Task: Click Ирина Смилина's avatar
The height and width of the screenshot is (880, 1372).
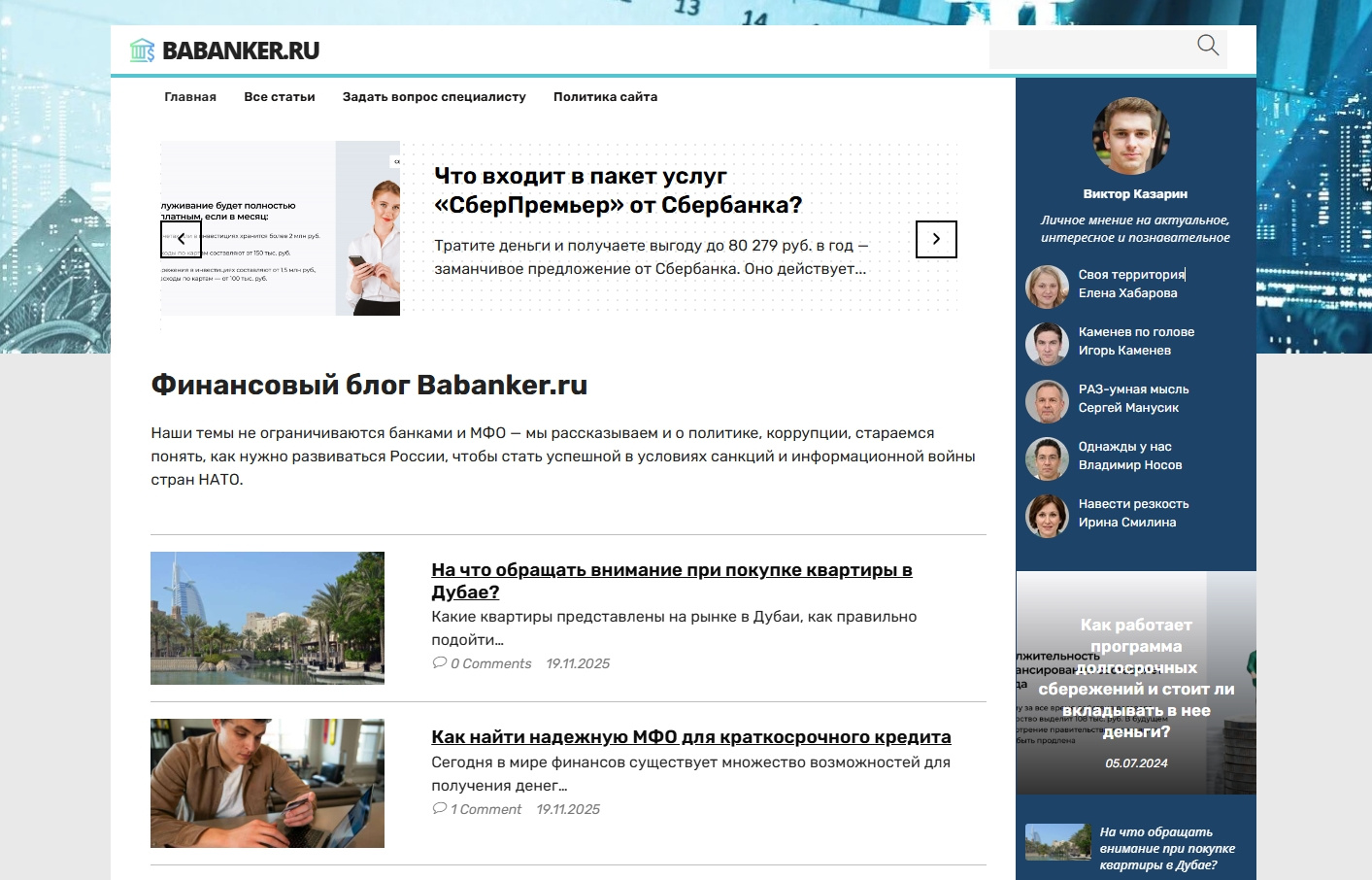Action: click(x=1048, y=516)
